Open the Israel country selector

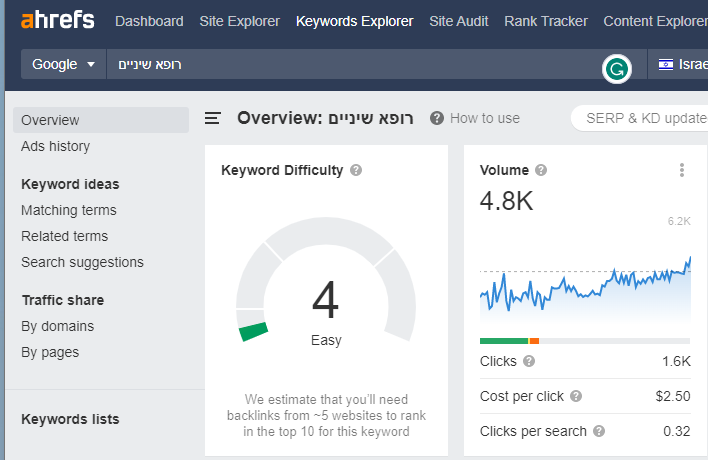pos(680,65)
